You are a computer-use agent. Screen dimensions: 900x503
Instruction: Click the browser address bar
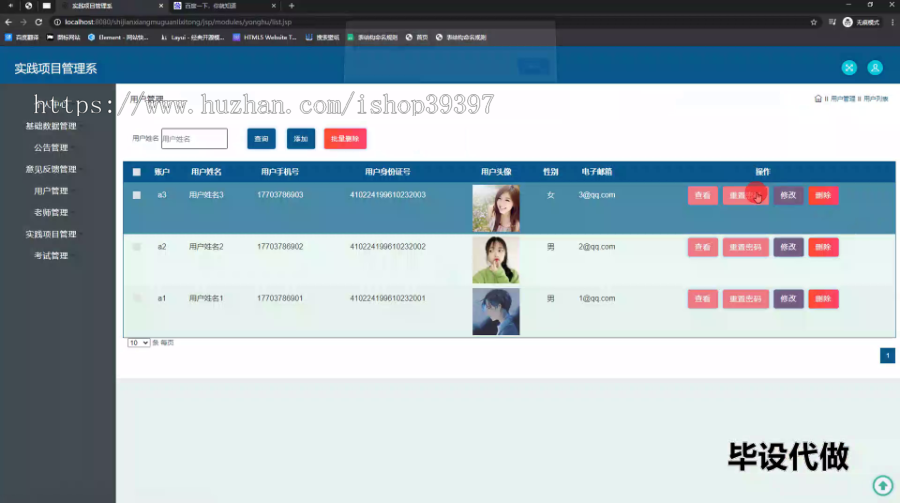pyautogui.click(x=430, y=22)
